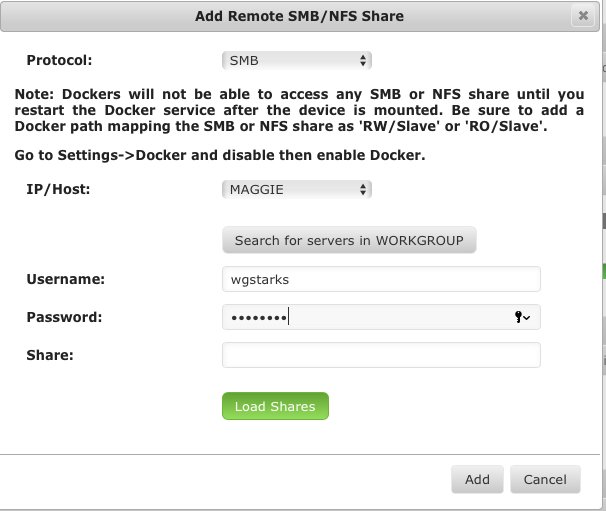
Task: Click the empty Share input field
Action: point(381,355)
